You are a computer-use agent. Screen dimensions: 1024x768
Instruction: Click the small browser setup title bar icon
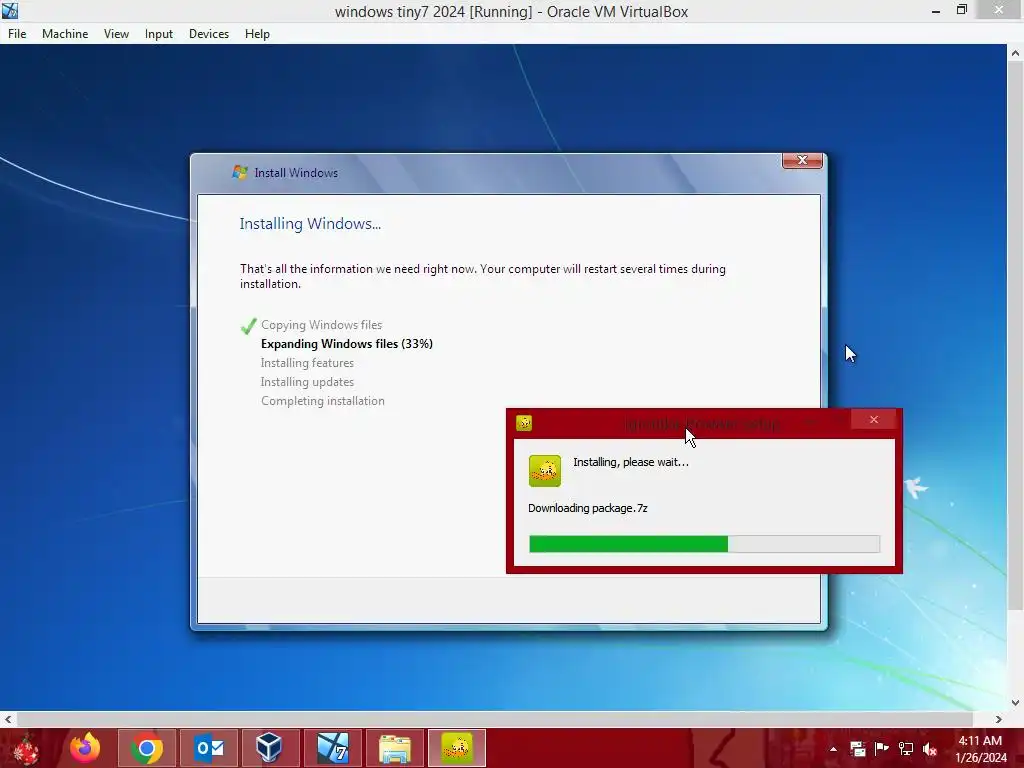524,423
